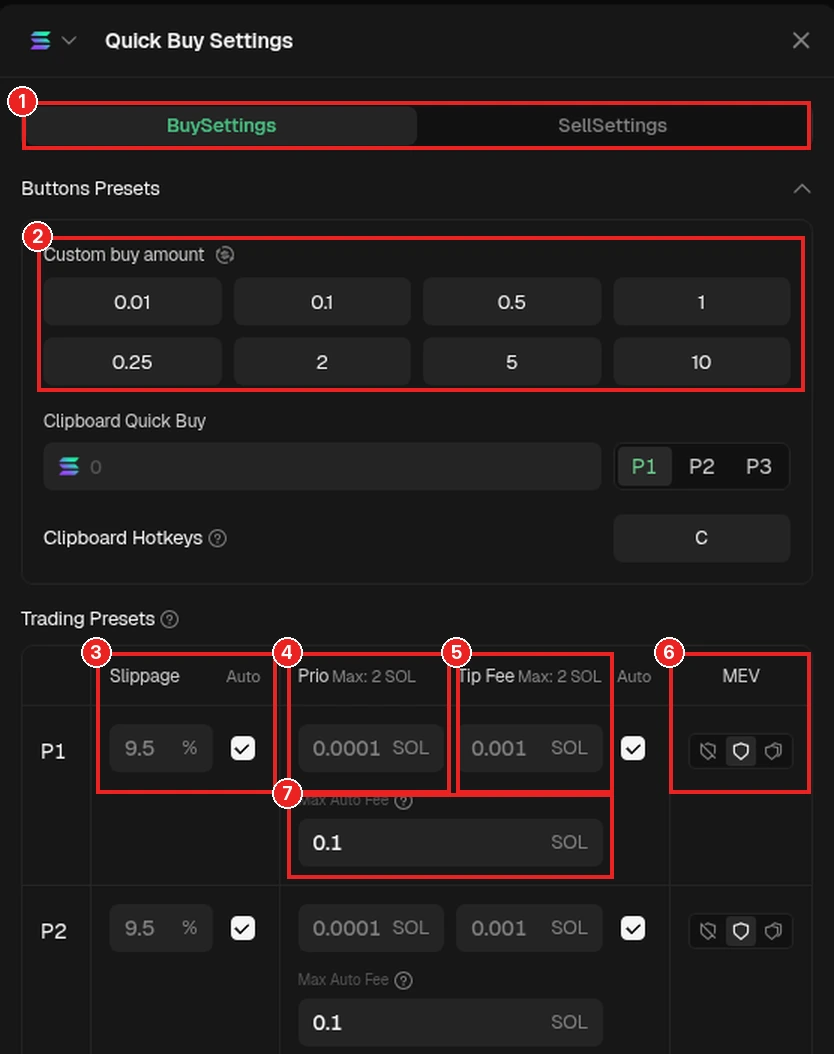Click the P1 slippage percentage field
This screenshot has width=834, height=1054.
click(161, 748)
